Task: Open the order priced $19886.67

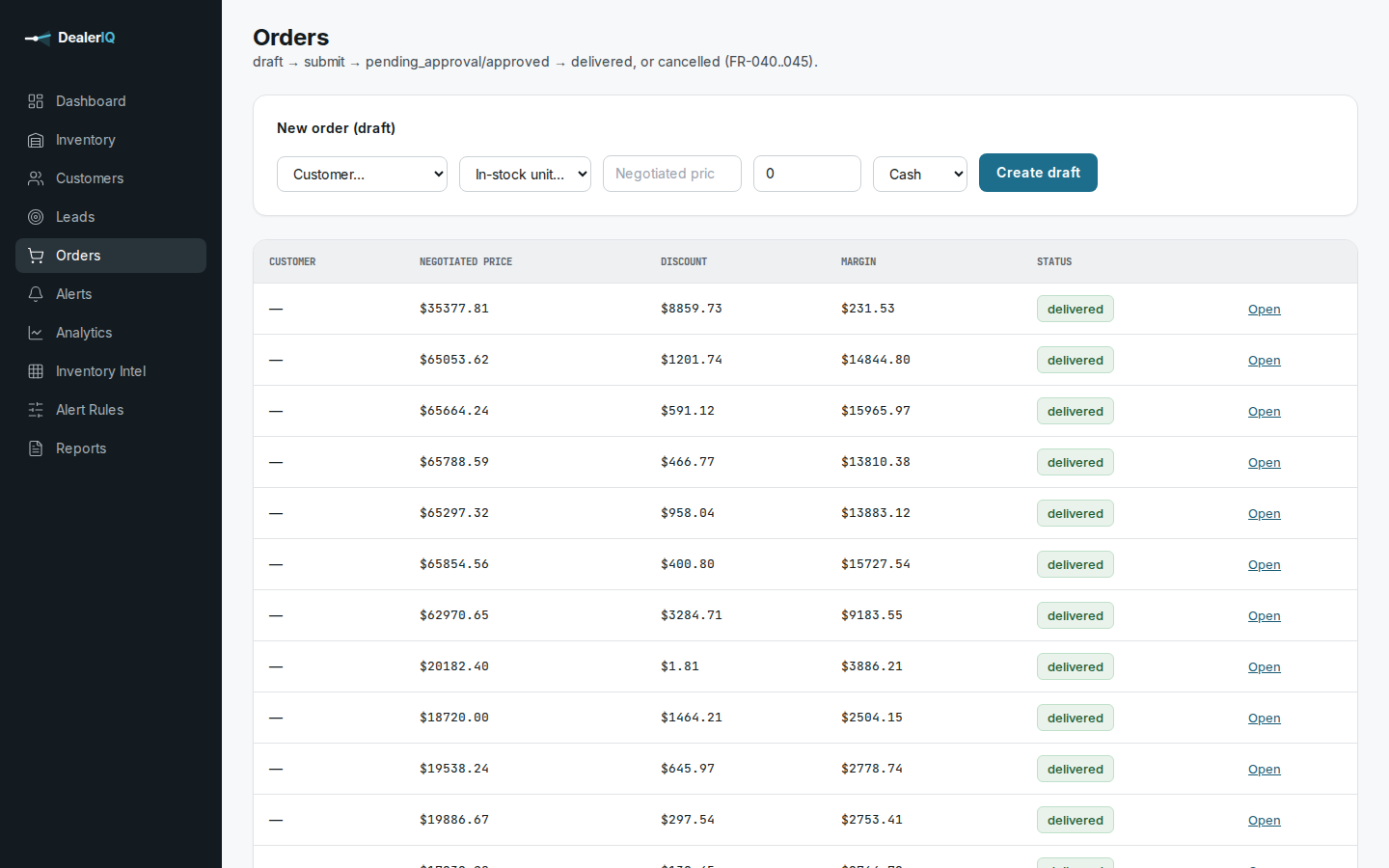Action: point(1264,821)
